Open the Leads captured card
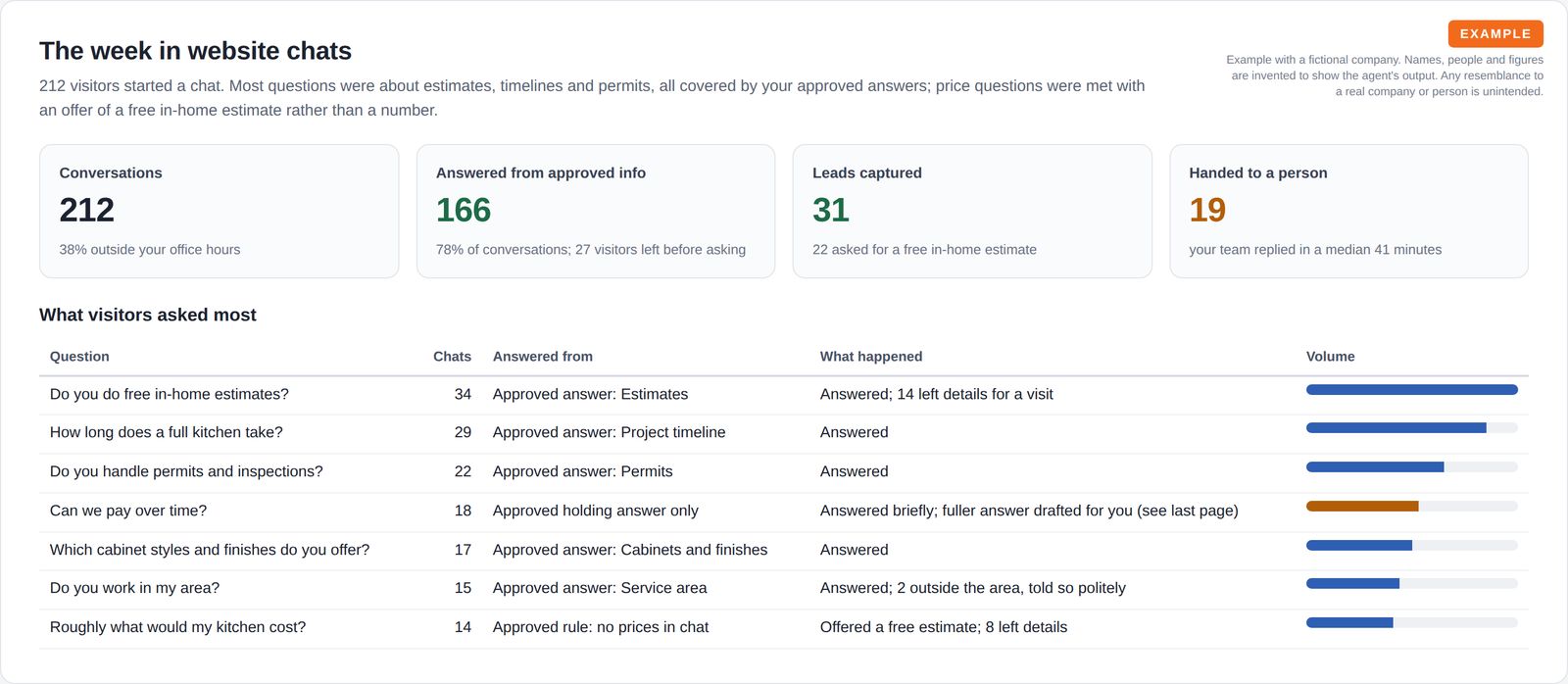The width and height of the screenshot is (1568, 684). [972, 211]
